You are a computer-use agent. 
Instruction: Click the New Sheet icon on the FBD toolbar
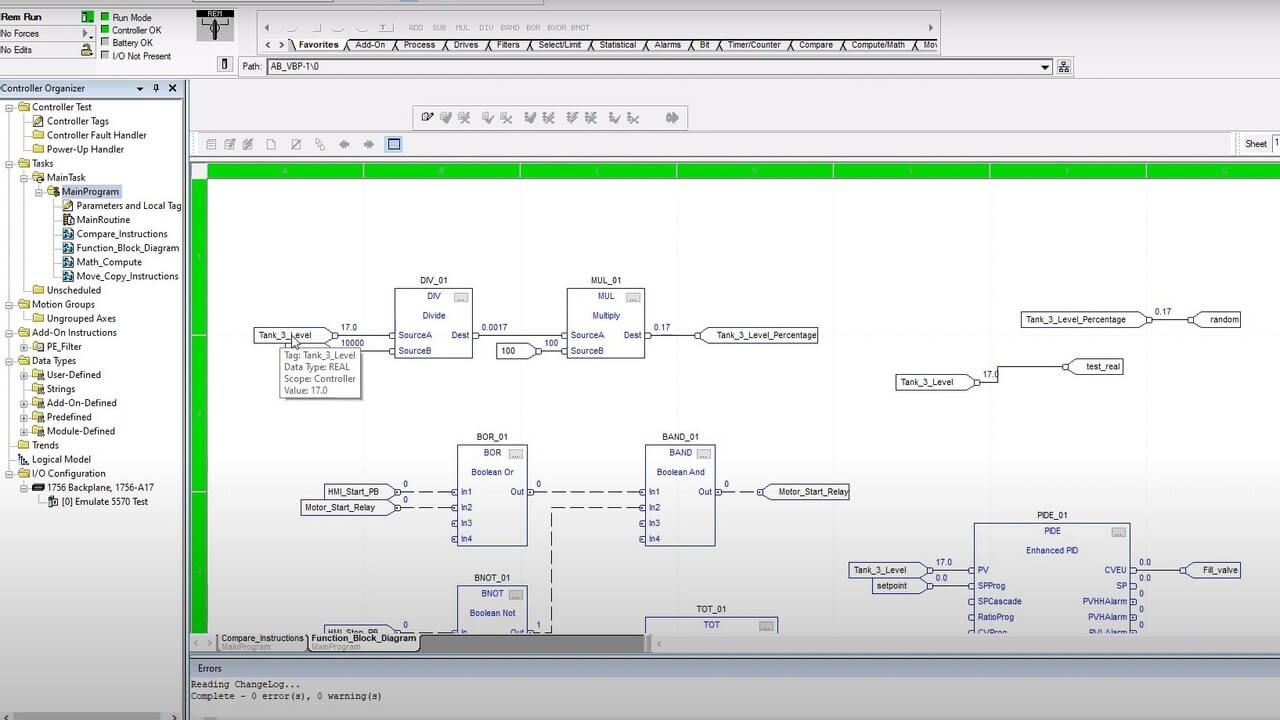point(271,144)
